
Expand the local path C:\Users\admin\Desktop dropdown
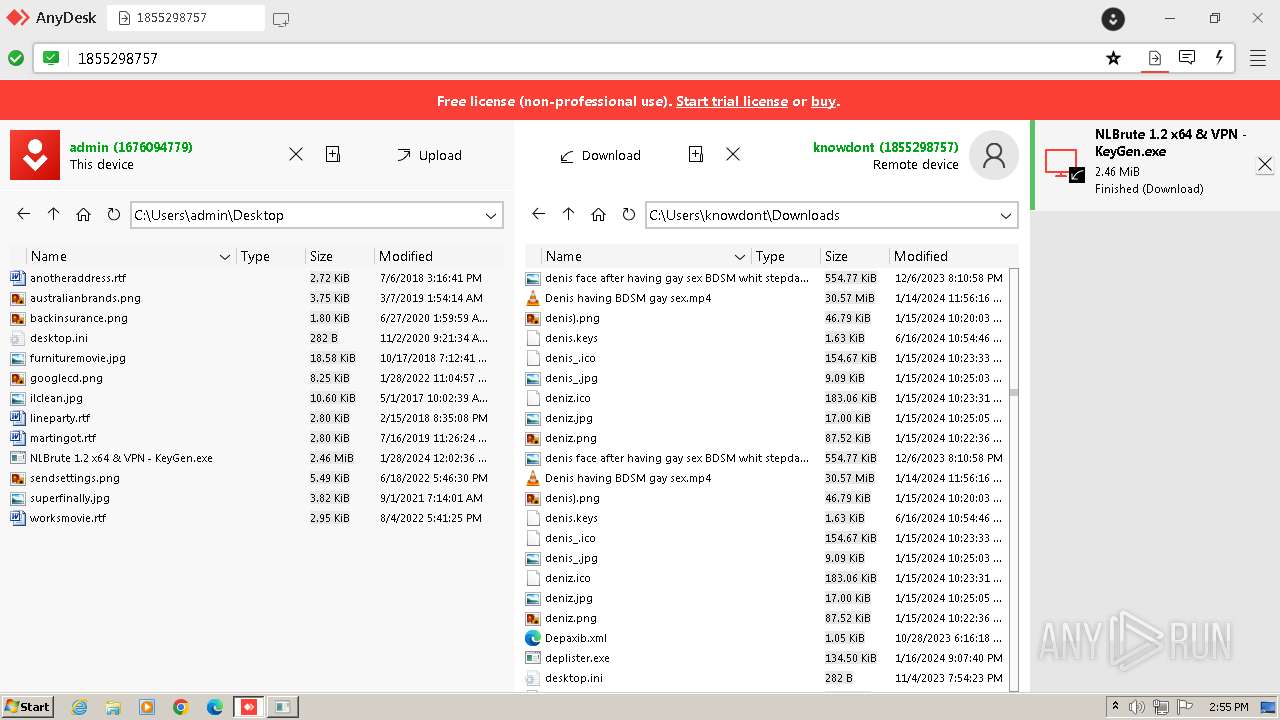click(491, 215)
